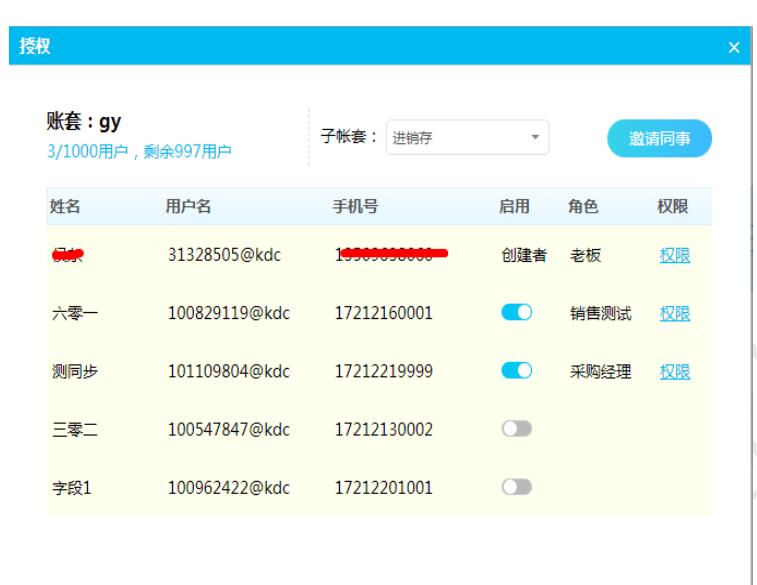The height and width of the screenshot is (585, 757).
Task: Click the 手机号 column header
Action: (356, 207)
